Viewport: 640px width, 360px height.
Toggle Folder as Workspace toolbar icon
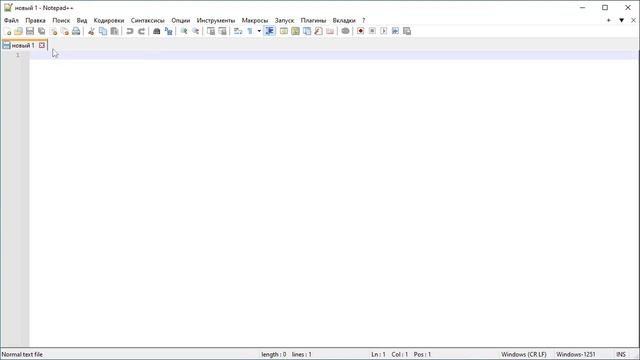point(330,31)
